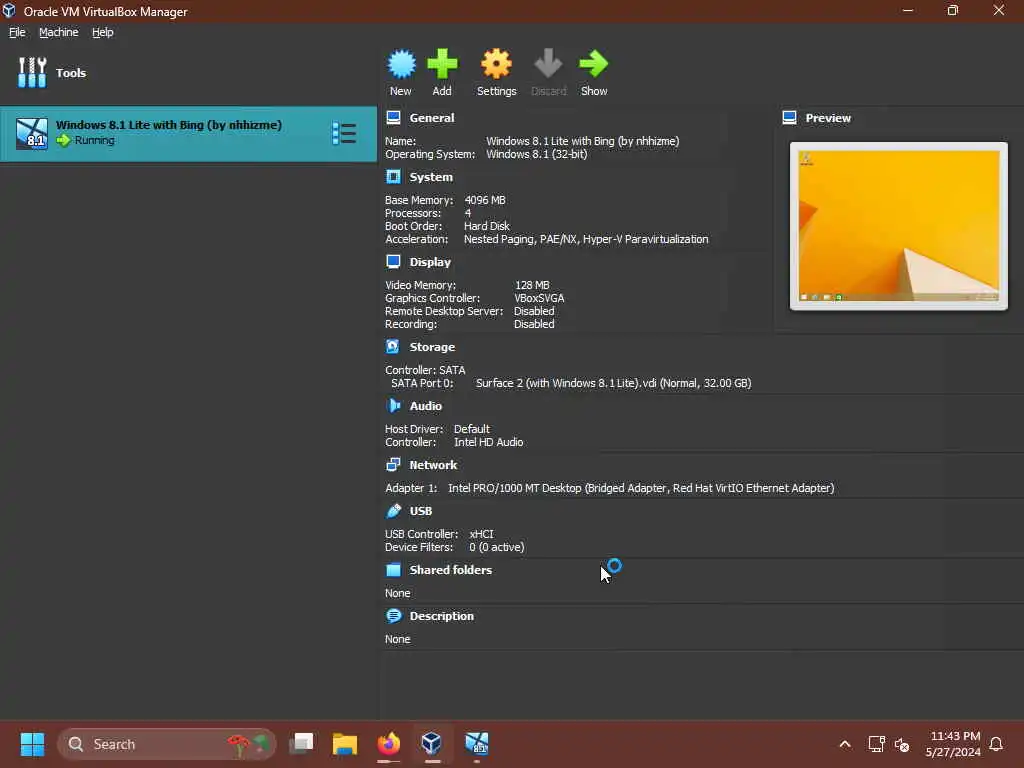Click the Windows 8.1 VM logo icon
The height and width of the screenshot is (768, 1024).
tap(32, 134)
